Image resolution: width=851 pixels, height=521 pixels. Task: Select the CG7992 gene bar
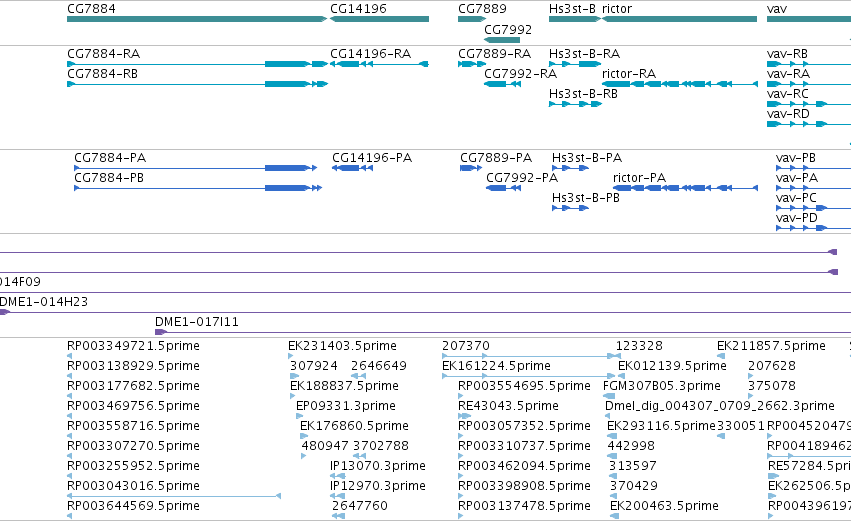click(502, 40)
